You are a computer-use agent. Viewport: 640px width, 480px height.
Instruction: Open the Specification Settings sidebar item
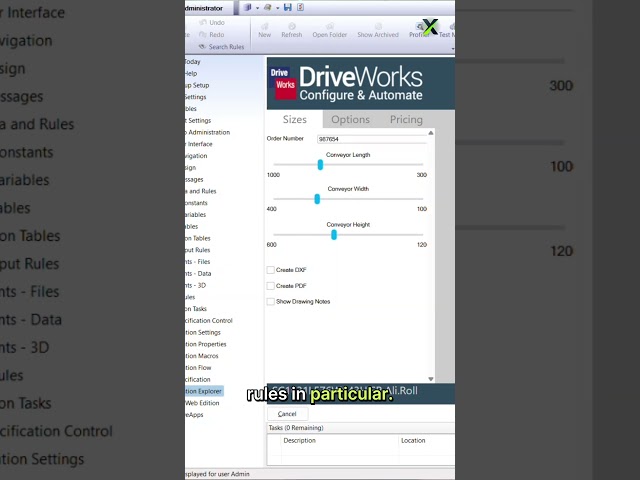[x=203, y=333]
